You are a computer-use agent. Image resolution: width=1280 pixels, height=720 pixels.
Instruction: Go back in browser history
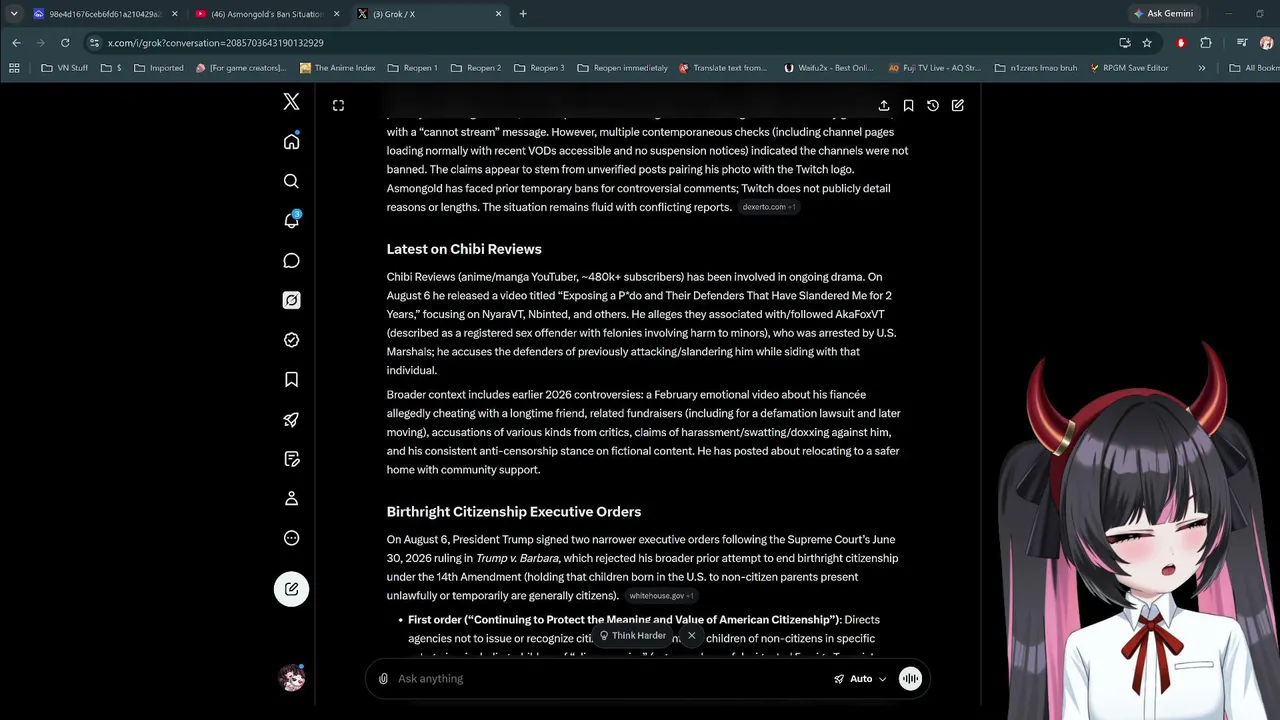(x=17, y=43)
